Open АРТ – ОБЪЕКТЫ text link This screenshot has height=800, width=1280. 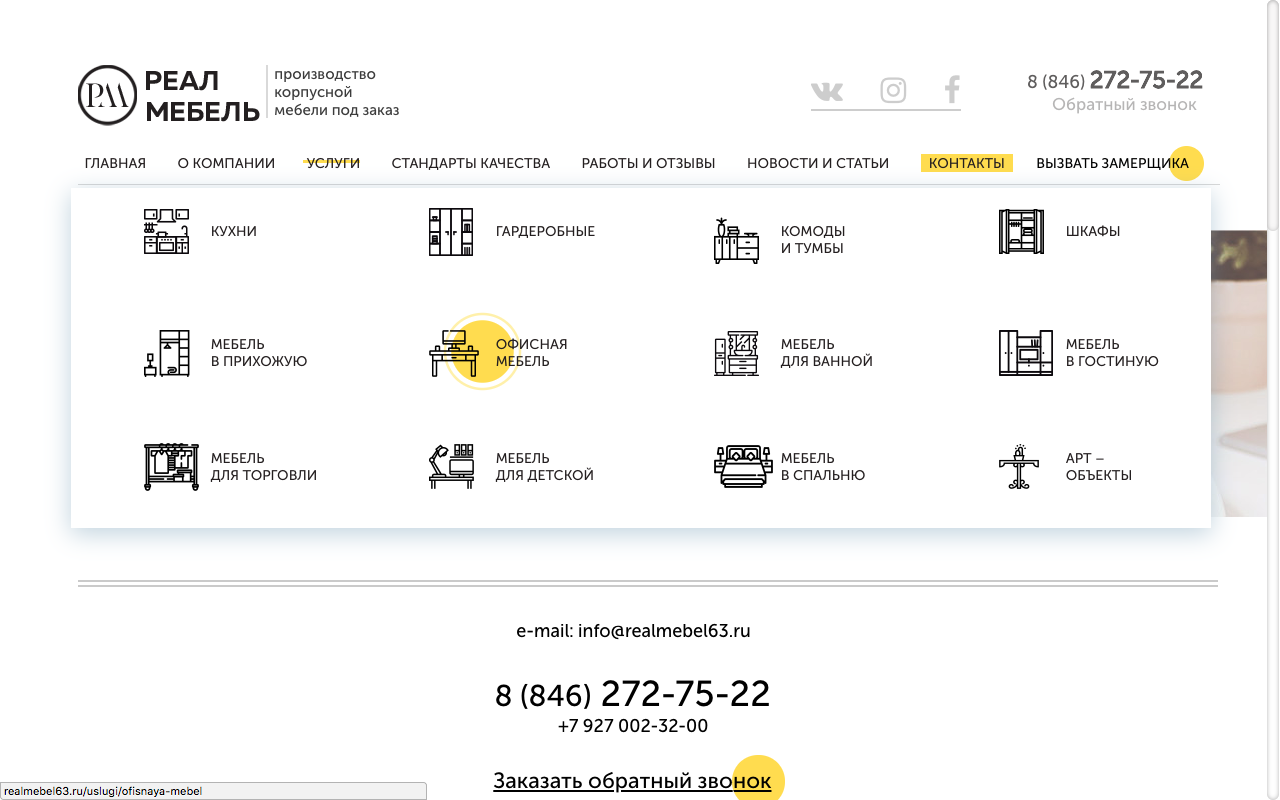pyautogui.click(x=1099, y=467)
